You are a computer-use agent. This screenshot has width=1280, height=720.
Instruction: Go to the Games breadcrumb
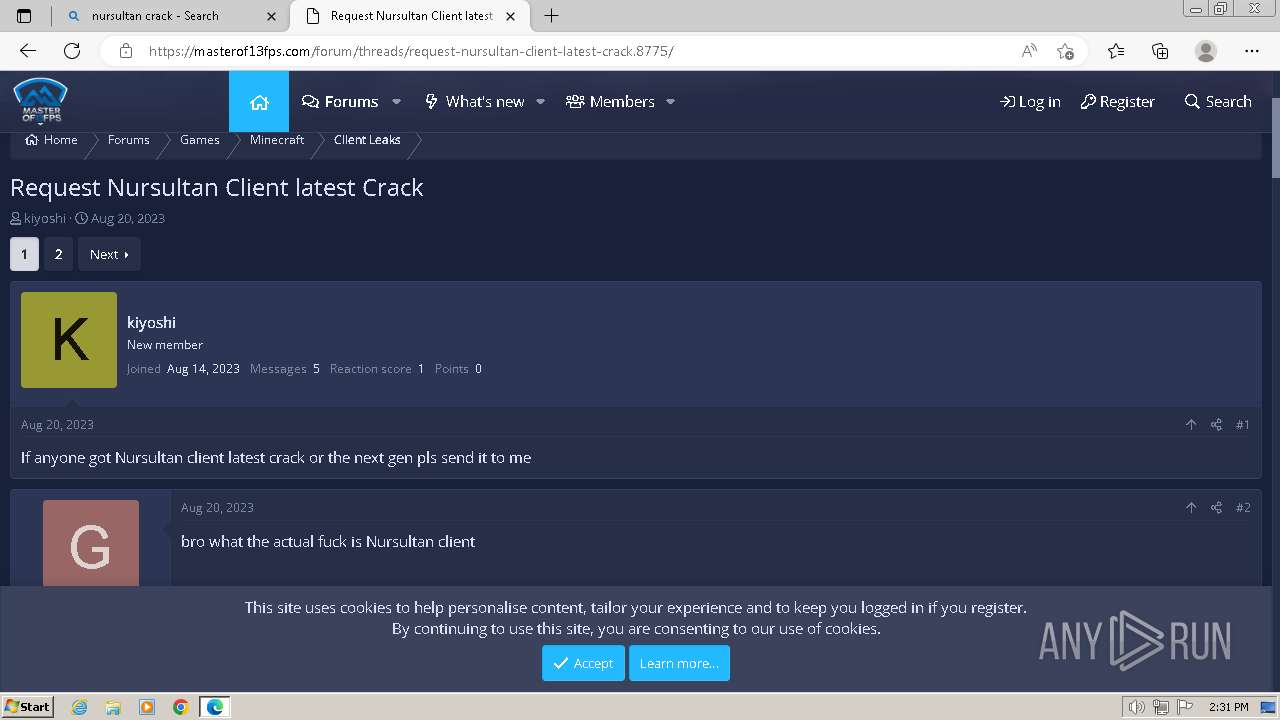point(200,140)
